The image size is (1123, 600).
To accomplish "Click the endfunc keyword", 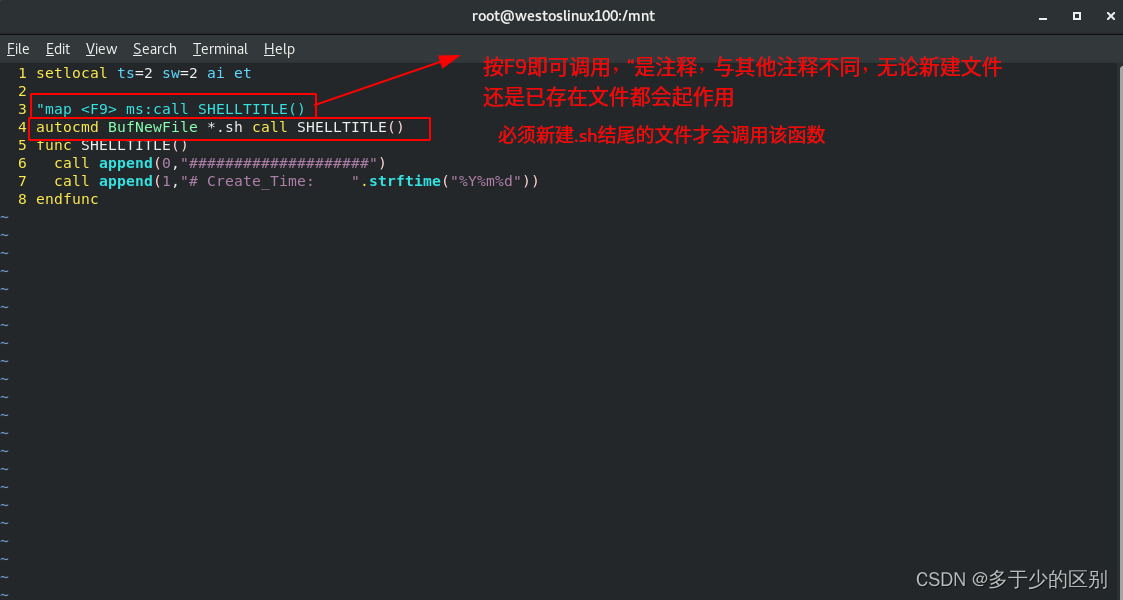I will (67, 199).
